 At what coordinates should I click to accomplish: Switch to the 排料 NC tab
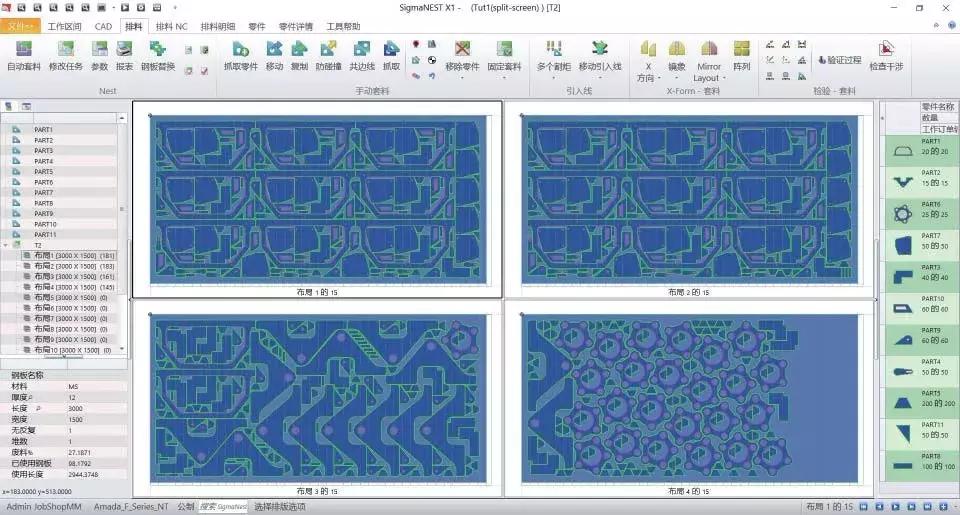171,26
